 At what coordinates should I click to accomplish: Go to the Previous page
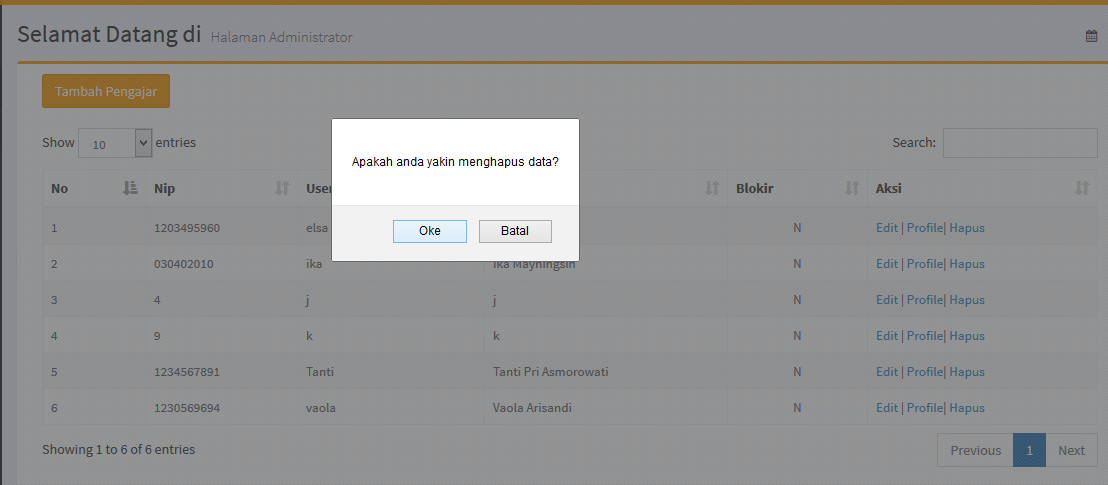click(x=975, y=450)
